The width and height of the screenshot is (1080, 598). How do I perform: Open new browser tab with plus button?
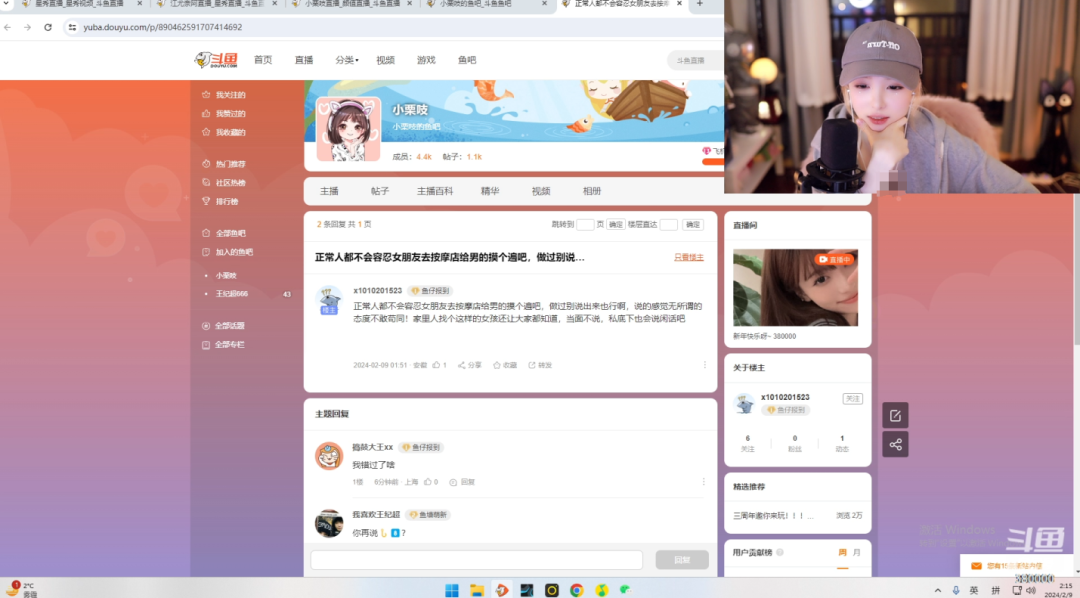[700, 4]
